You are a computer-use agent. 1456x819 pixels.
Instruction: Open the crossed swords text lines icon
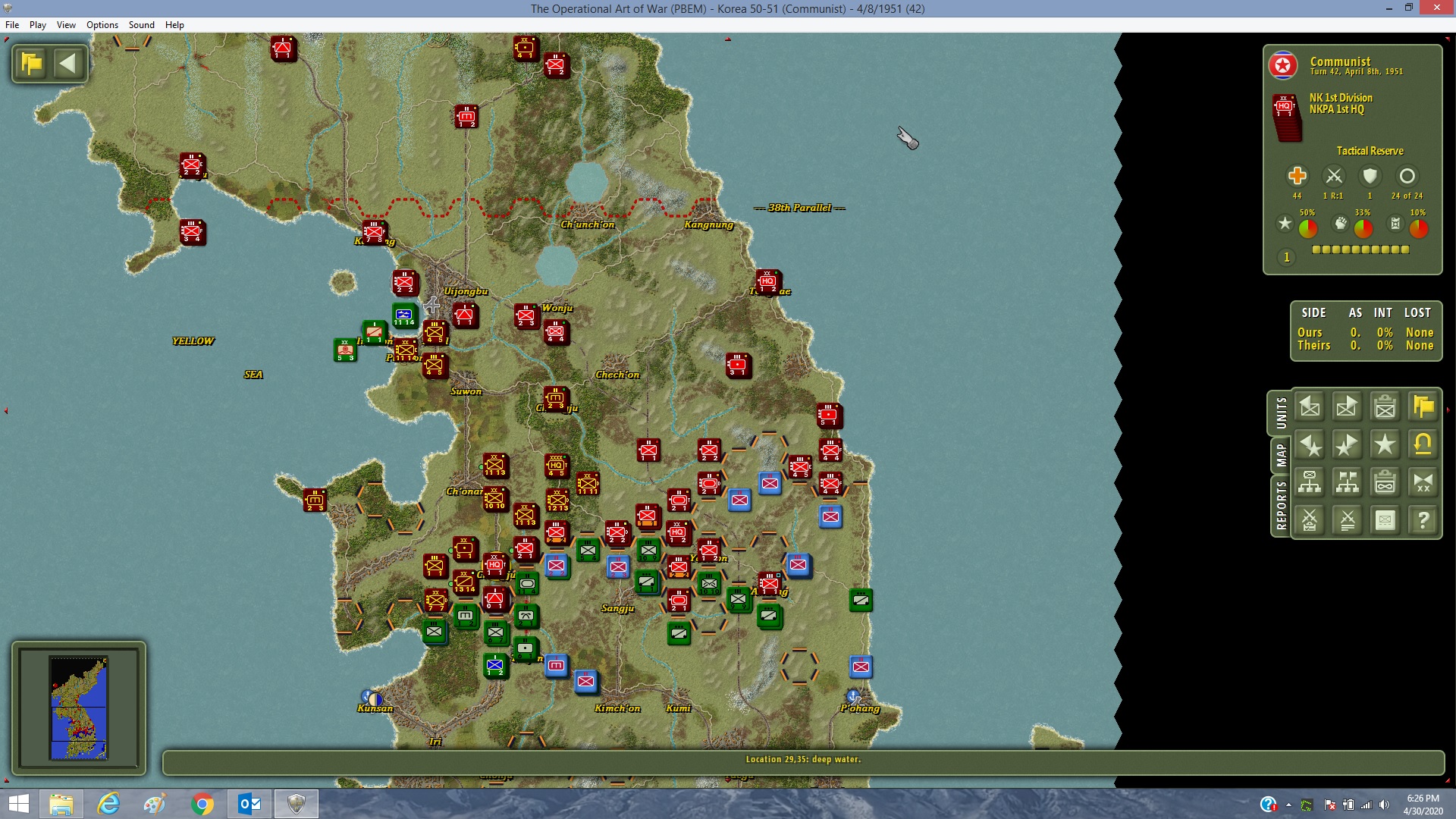1348,520
